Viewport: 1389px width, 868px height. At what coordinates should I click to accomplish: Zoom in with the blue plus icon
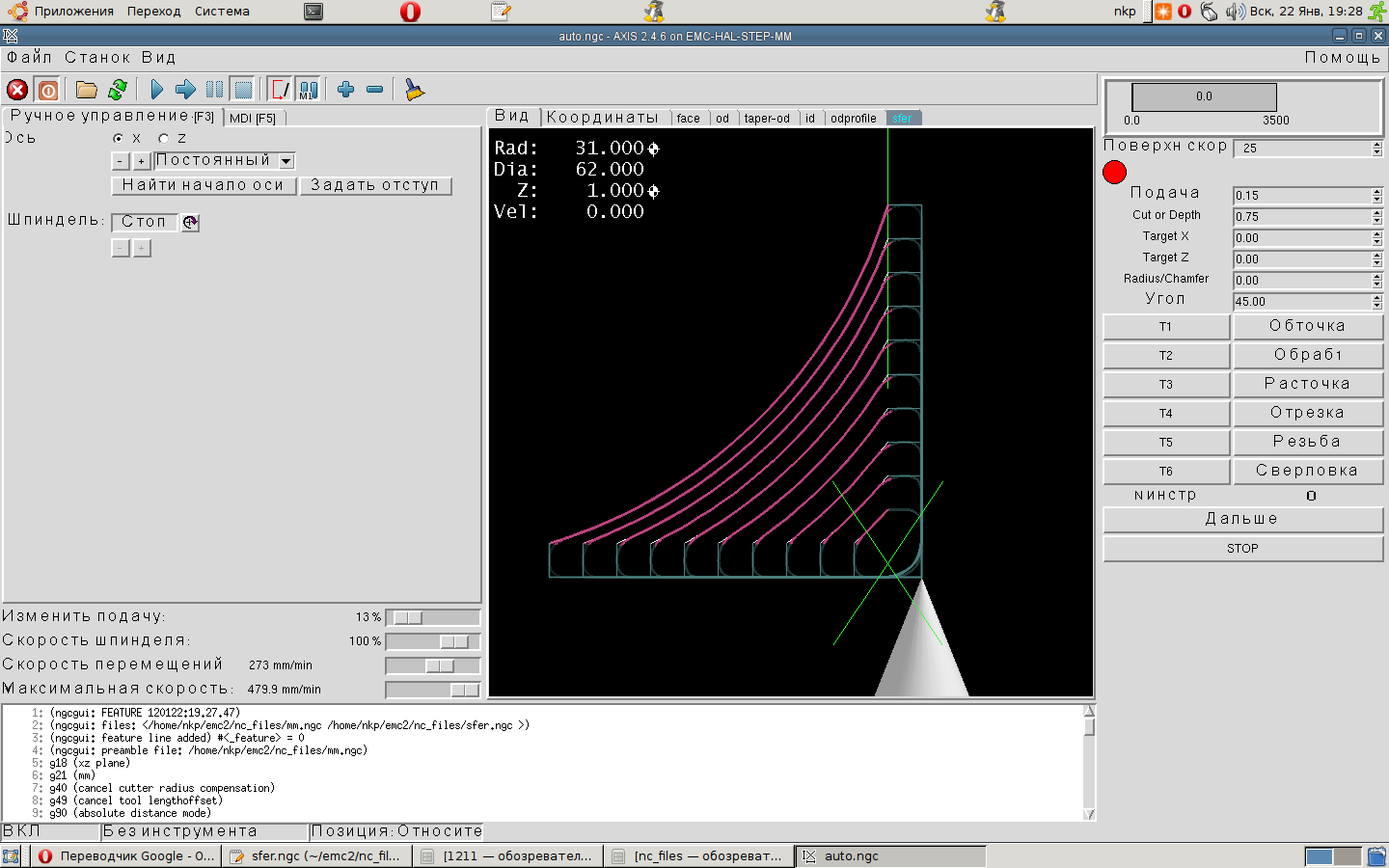point(345,90)
